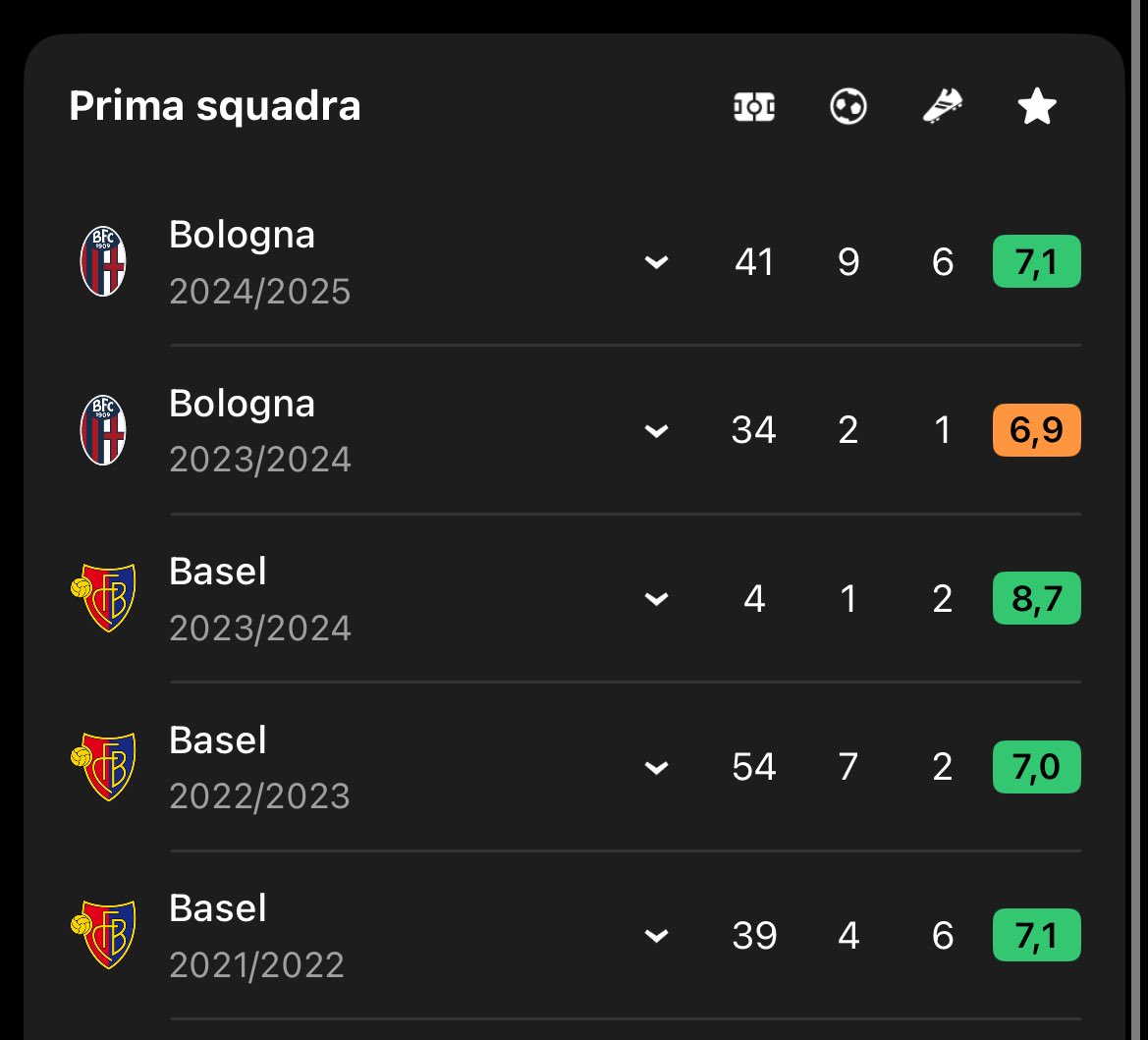Expand Basel 2023/2024 season chevron
The width and height of the screenshot is (1148, 1040).
pyautogui.click(x=656, y=599)
